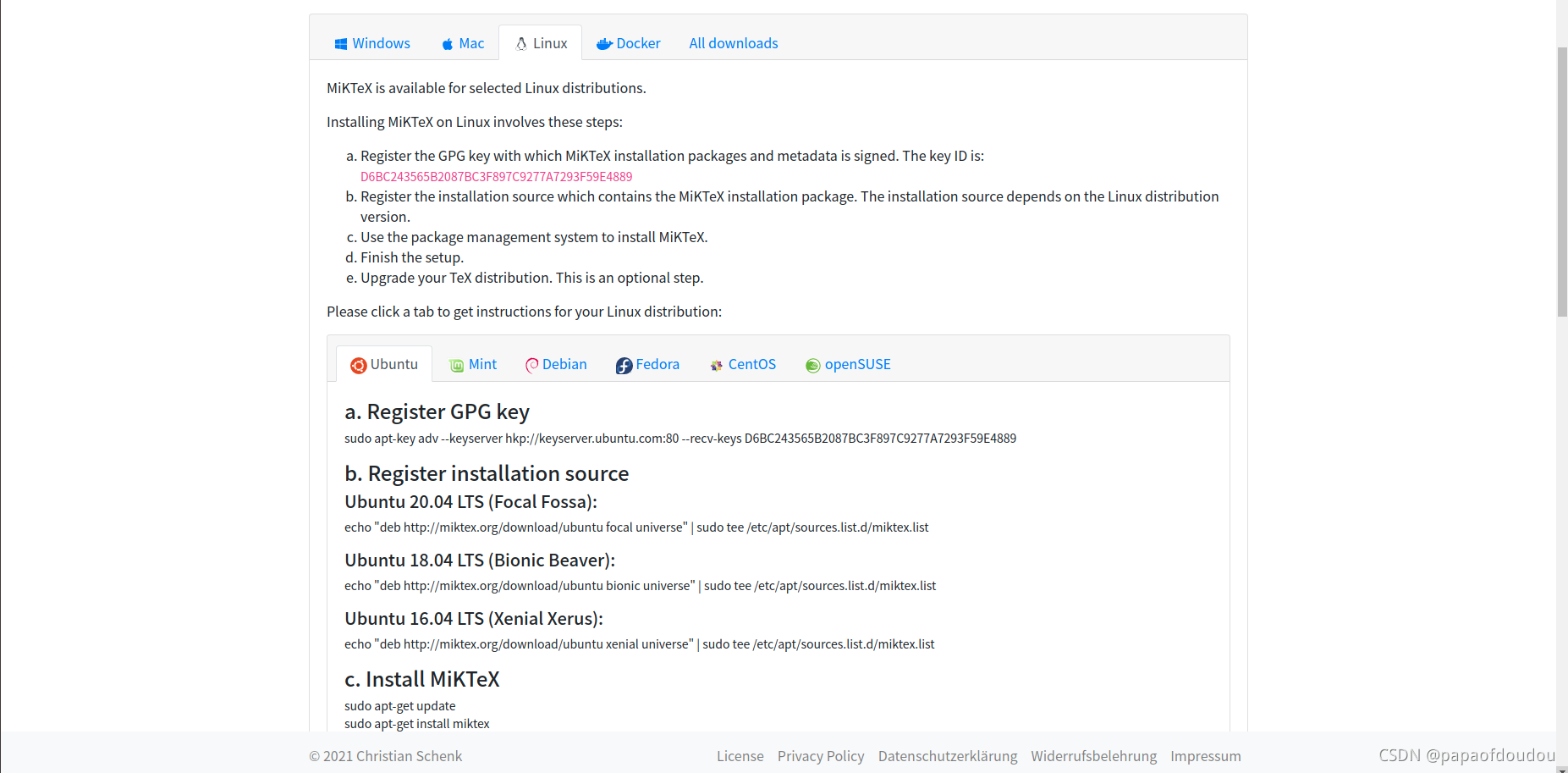This screenshot has width=1568, height=773.
Task: Click the penguin icon beside Linux
Action: point(521,43)
